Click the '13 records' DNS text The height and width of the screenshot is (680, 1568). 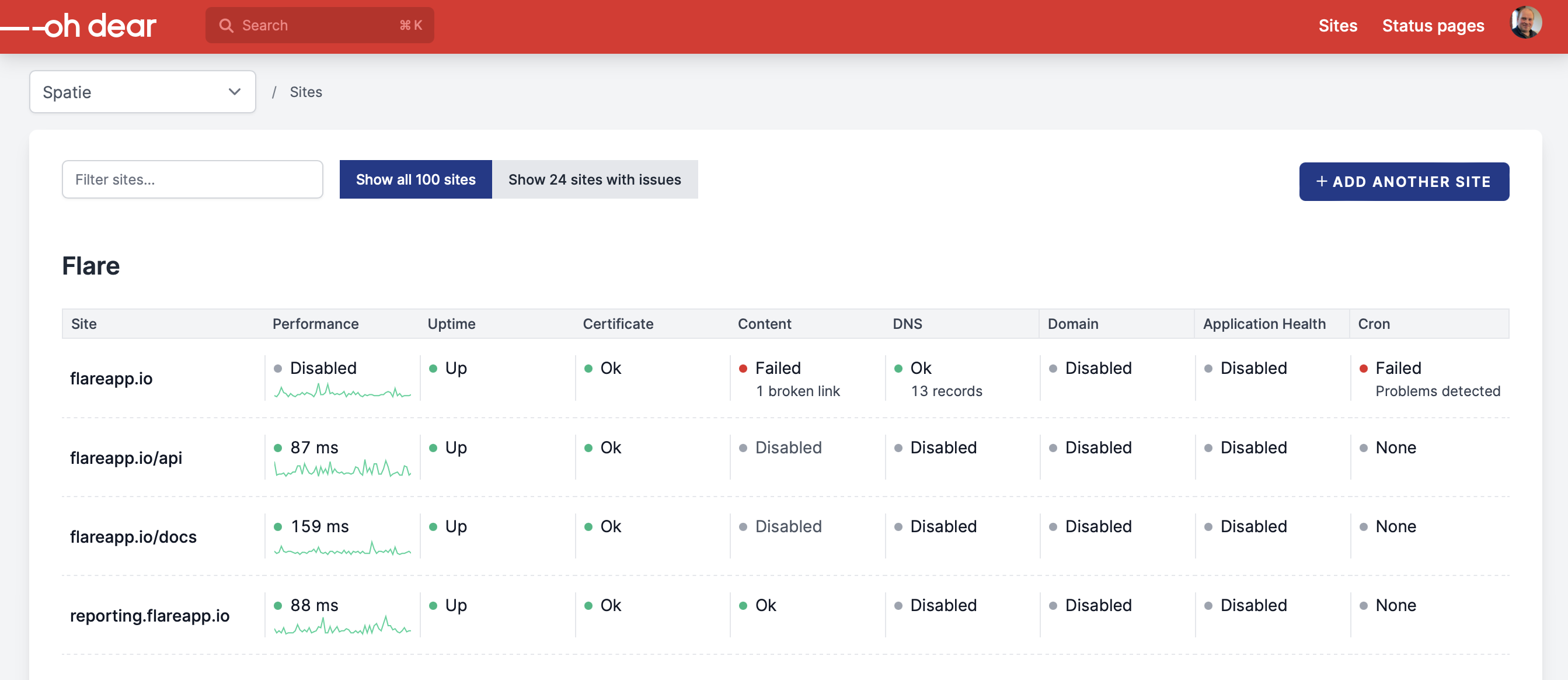click(946, 391)
